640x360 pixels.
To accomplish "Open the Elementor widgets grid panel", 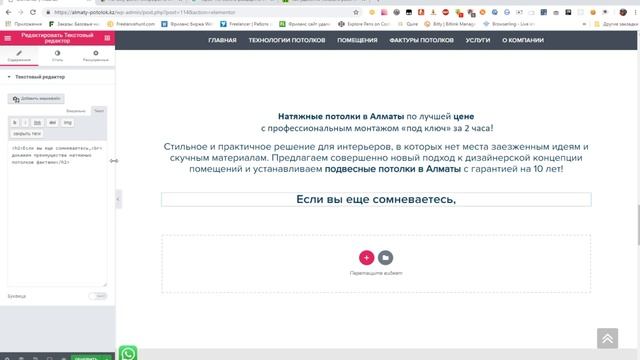I will (107, 38).
